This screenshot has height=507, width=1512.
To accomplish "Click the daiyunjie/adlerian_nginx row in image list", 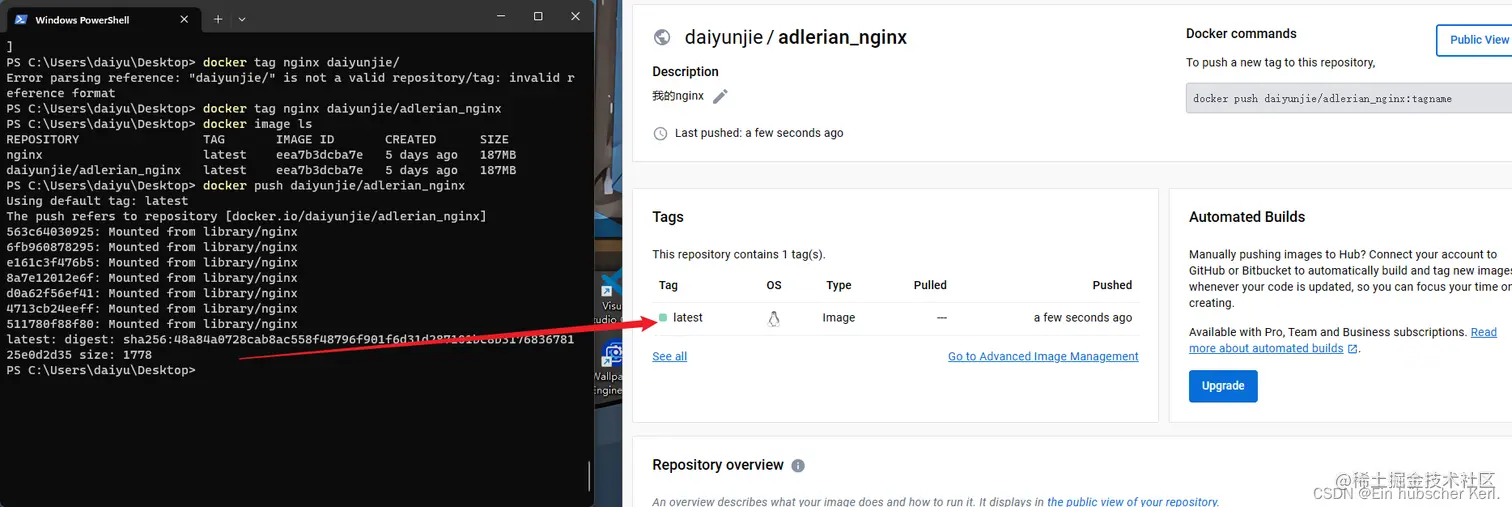I will (x=261, y=170).
